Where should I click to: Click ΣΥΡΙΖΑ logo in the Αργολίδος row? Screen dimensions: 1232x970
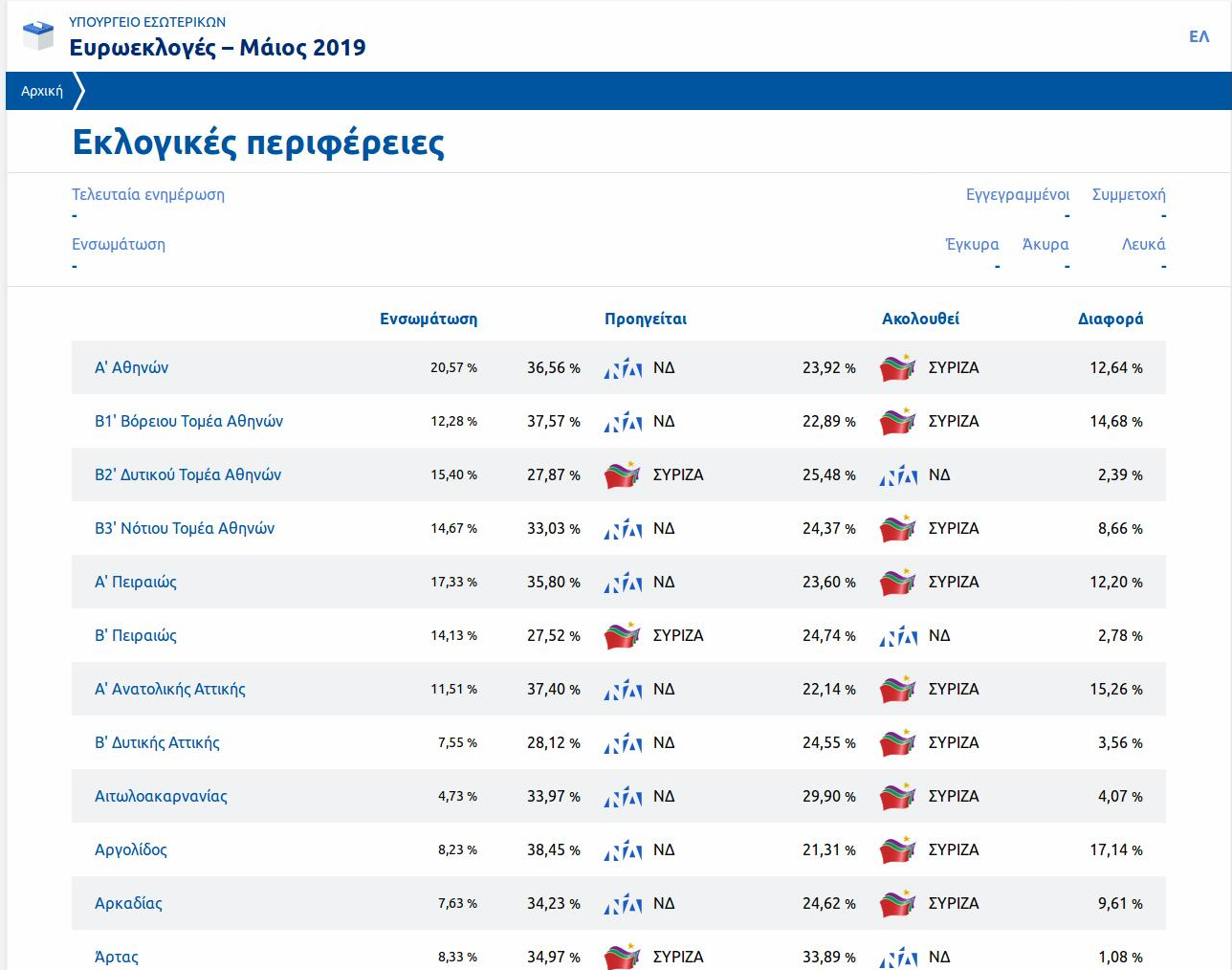click(898, 850)
